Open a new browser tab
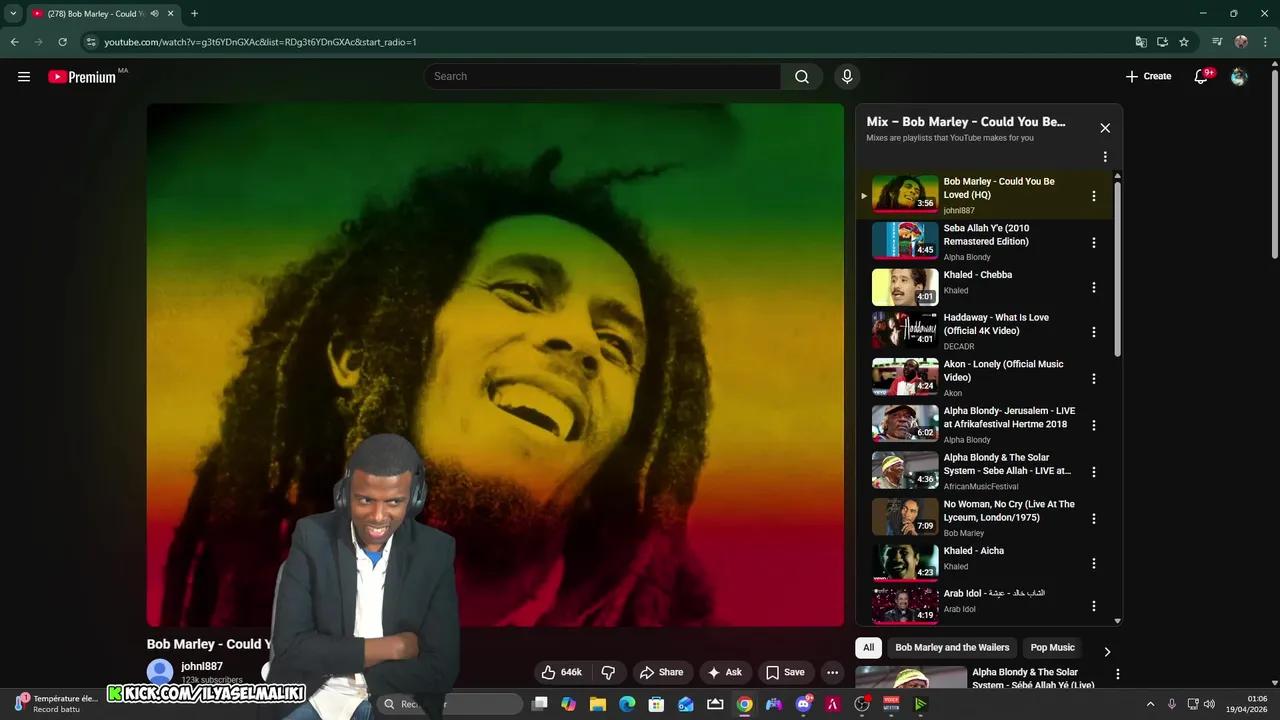Screen dimensions: 1280x720 pos(194,14)
